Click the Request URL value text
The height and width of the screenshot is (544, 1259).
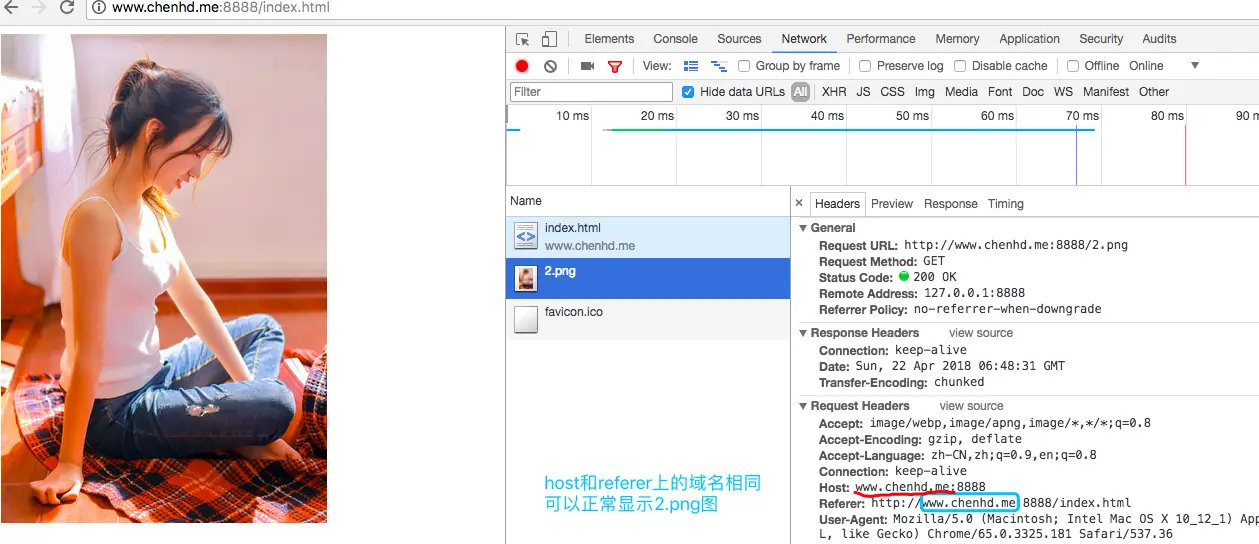pyautogui.click(x=1016, y=245)
